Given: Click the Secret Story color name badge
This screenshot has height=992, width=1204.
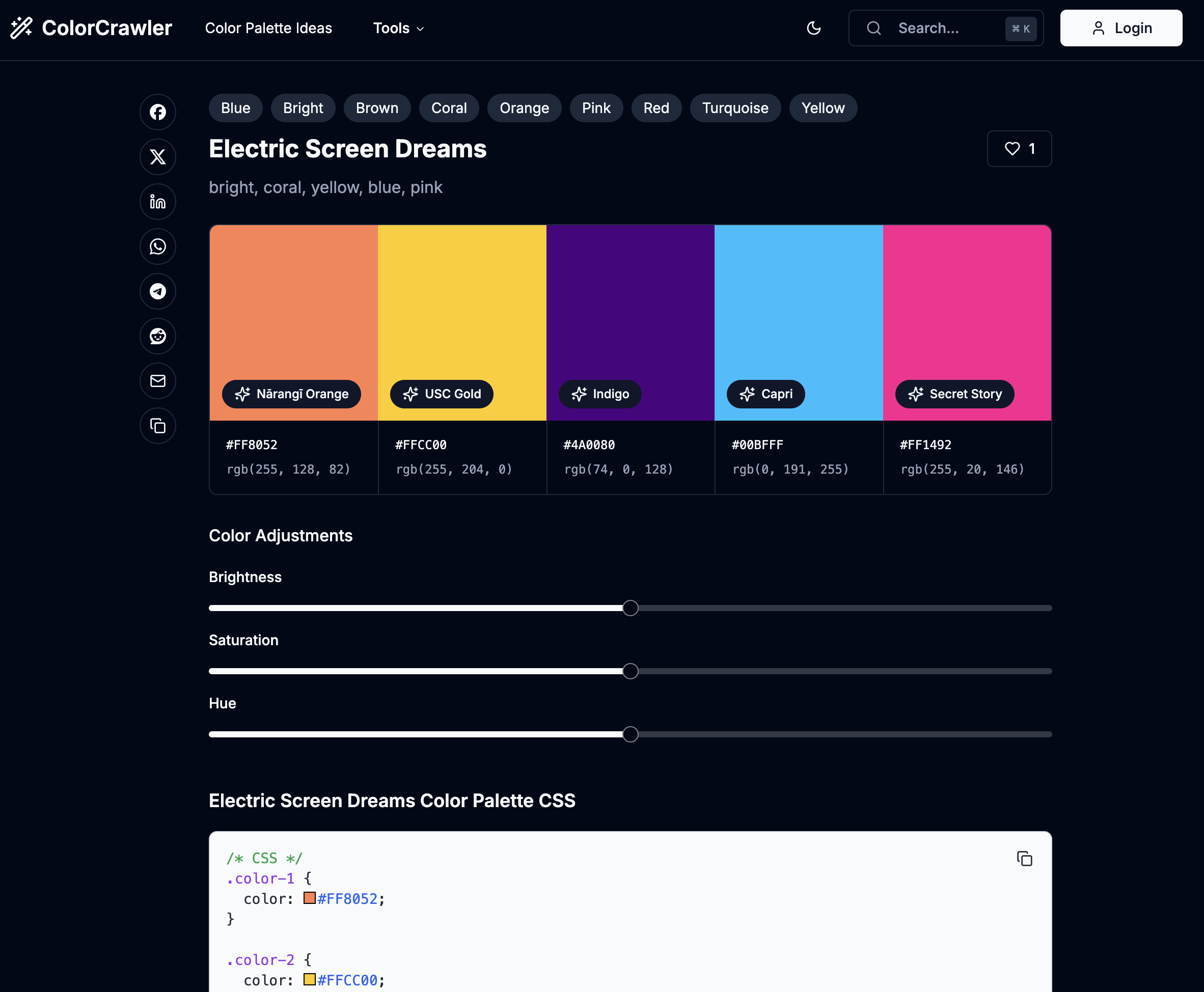Looking at the screenshot, I should point(954,394).
